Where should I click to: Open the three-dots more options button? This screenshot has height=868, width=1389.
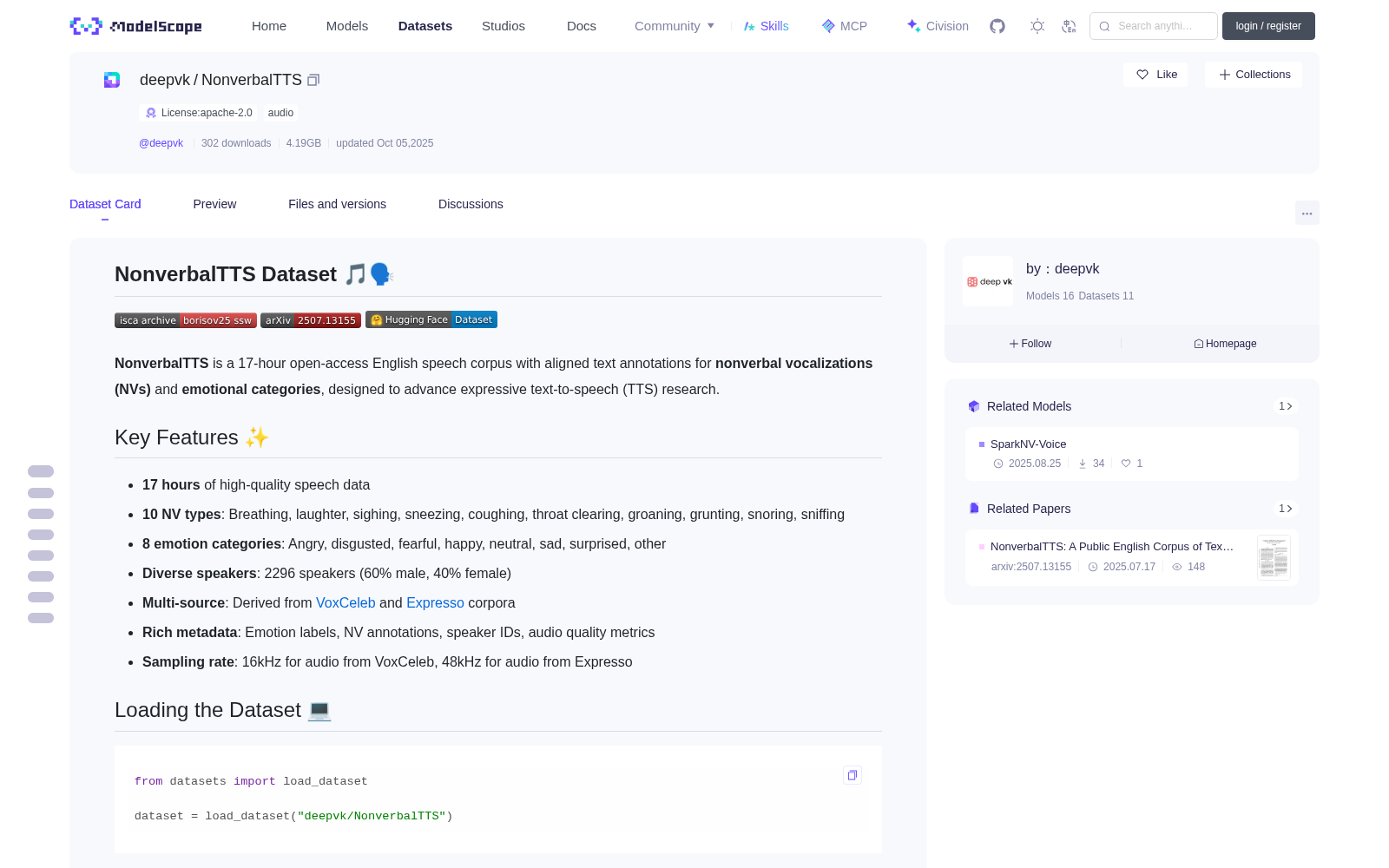[1307, 213]
